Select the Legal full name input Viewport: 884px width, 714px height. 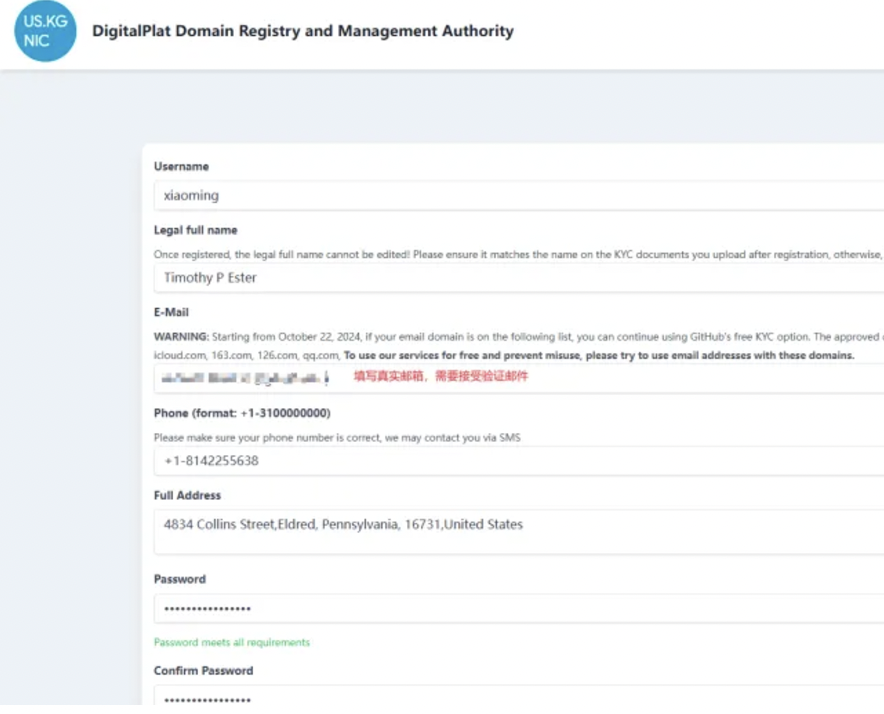(519, 278)
